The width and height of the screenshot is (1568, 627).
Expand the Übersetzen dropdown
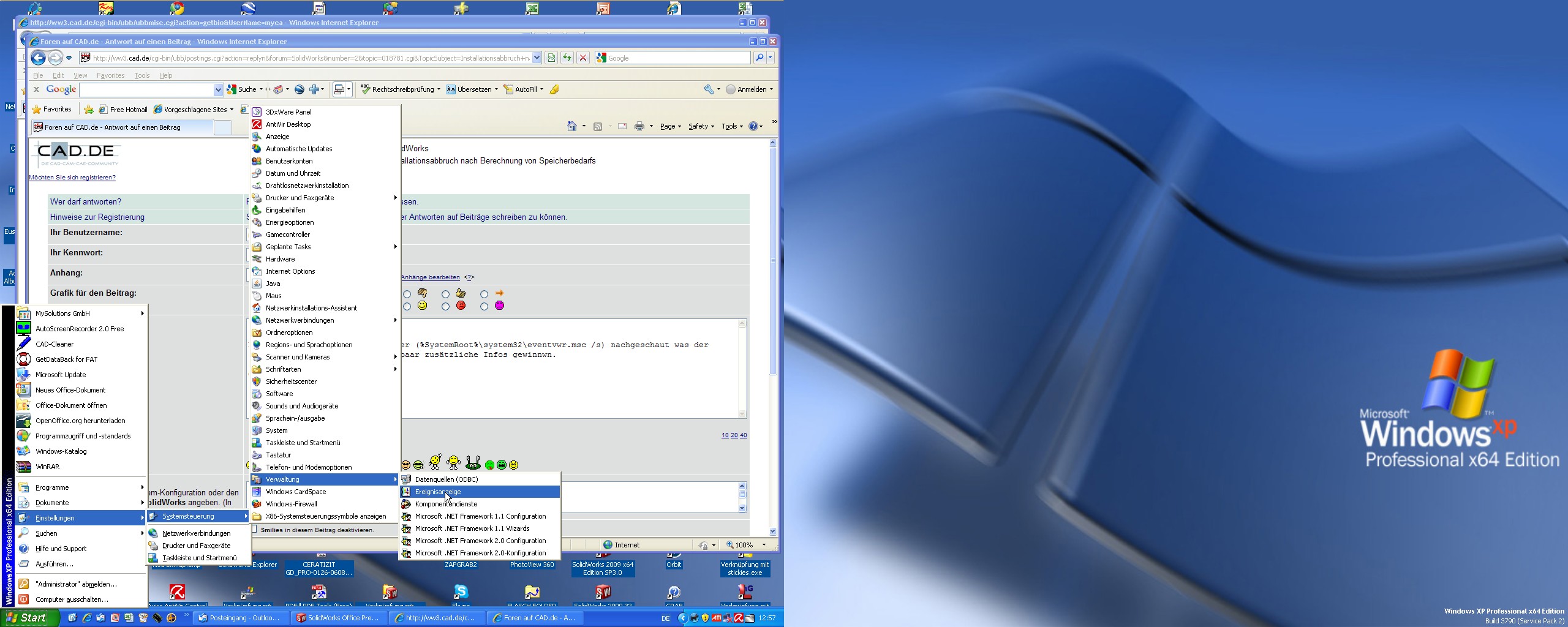pos(496,89)
